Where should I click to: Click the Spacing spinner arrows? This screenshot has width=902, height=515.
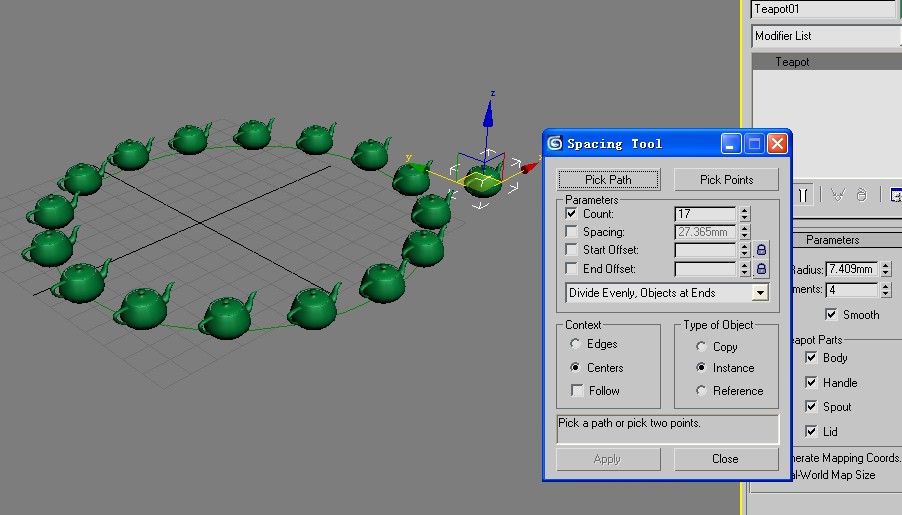point(745,231)
